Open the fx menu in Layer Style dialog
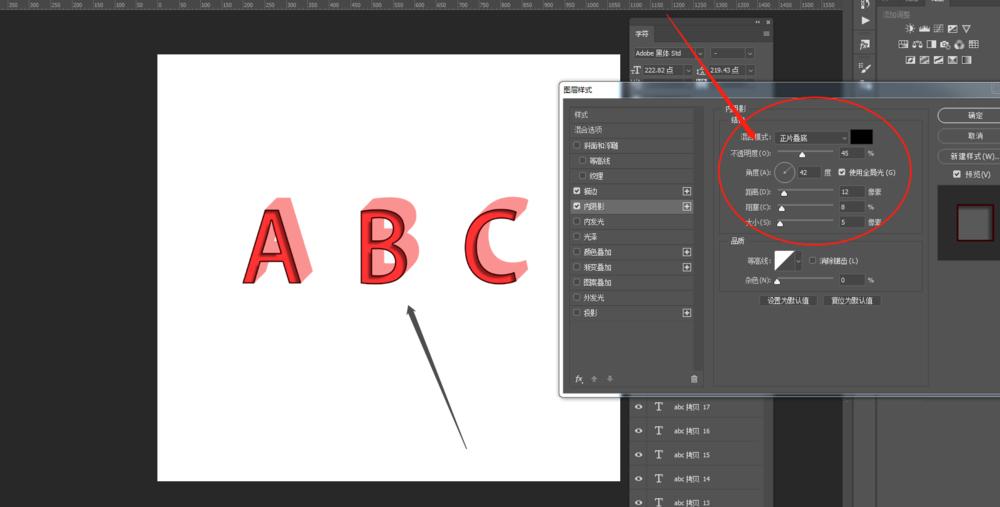 (x=579, y=379)
